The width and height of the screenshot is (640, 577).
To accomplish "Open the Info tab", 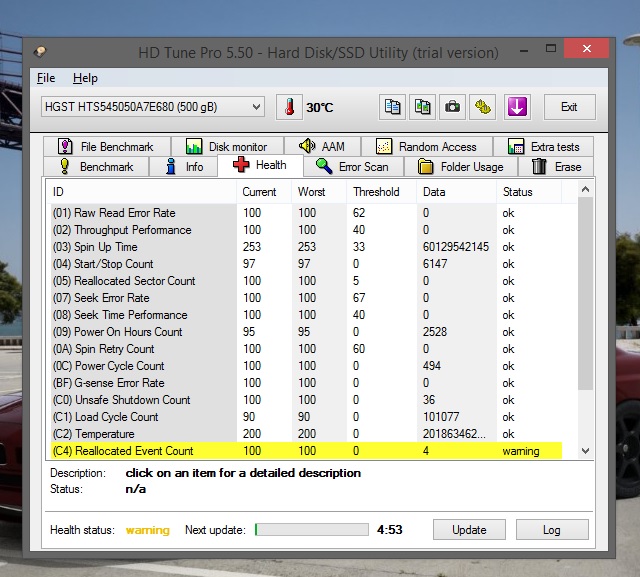I will pos(183,166).
